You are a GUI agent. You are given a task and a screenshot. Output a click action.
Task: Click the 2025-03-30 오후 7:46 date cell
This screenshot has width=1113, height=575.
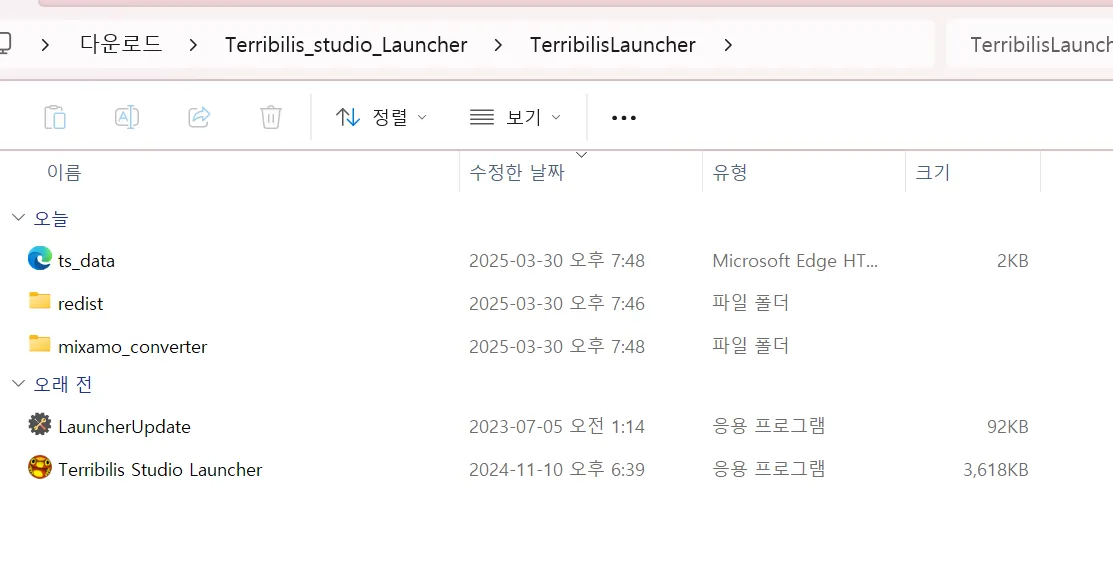pyautogui.click(x=556, y=303)
